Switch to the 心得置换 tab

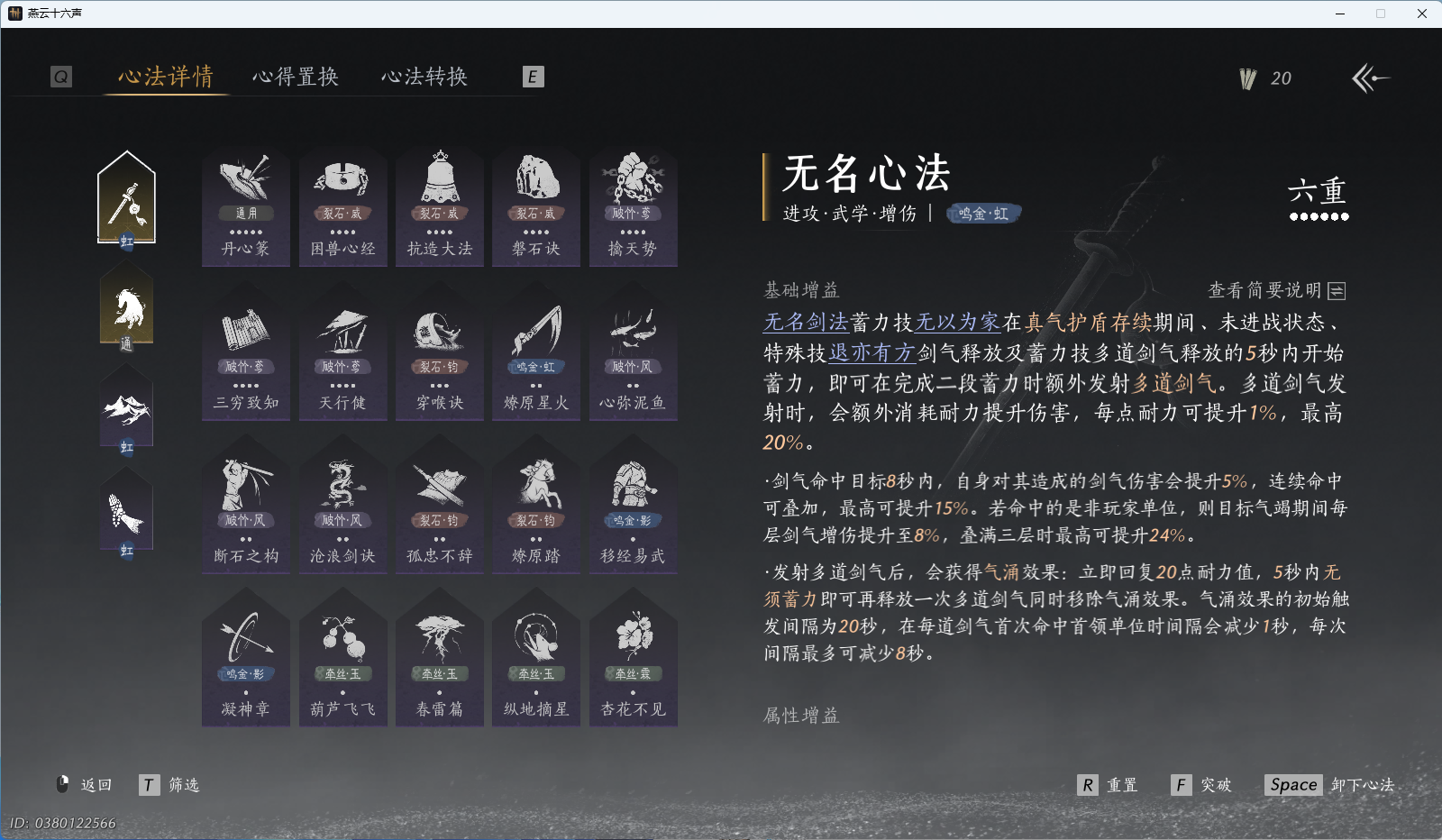[297, 77]
